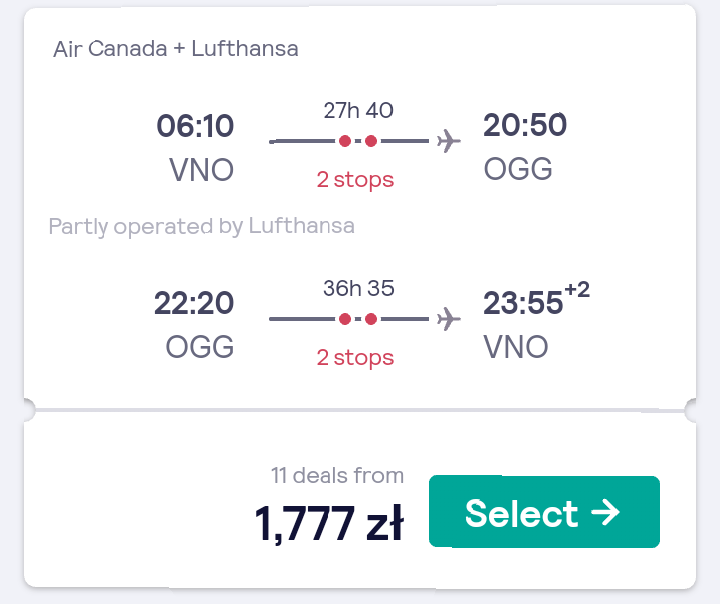
Task: Click first stop dot on return route
Action: [x=345, y=319]
